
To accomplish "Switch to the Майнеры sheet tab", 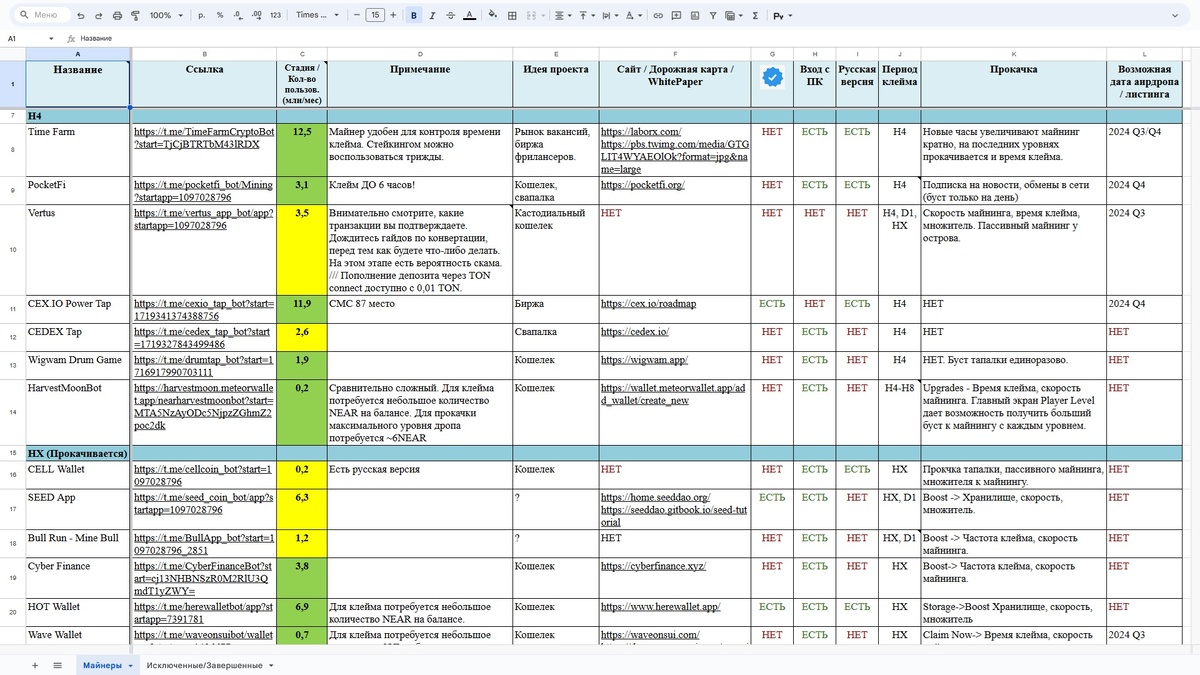I will [103, 664].
